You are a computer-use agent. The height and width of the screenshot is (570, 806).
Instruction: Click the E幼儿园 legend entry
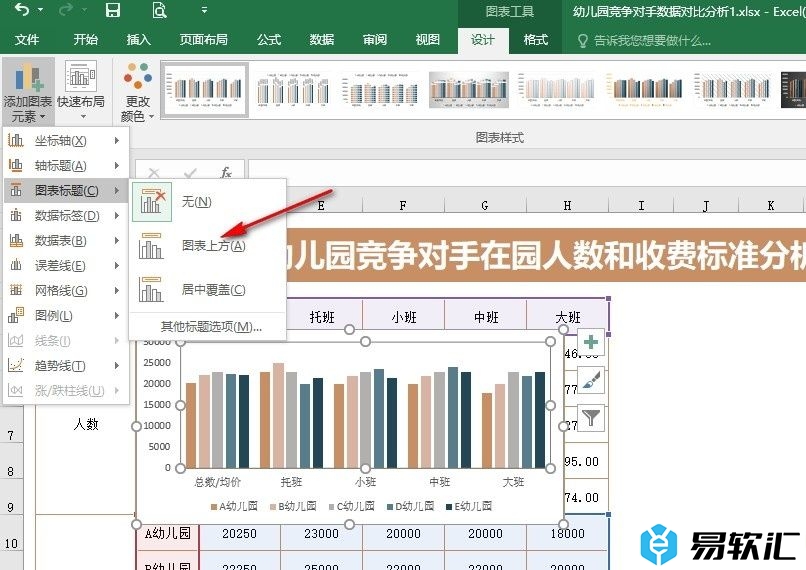(x=469, y=506)
